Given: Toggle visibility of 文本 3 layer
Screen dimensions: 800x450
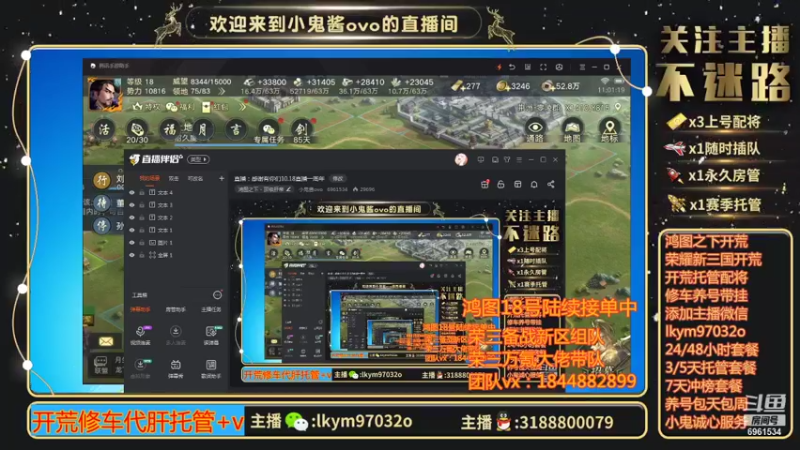Looking at the screenshot, I should tap(132, 205).
